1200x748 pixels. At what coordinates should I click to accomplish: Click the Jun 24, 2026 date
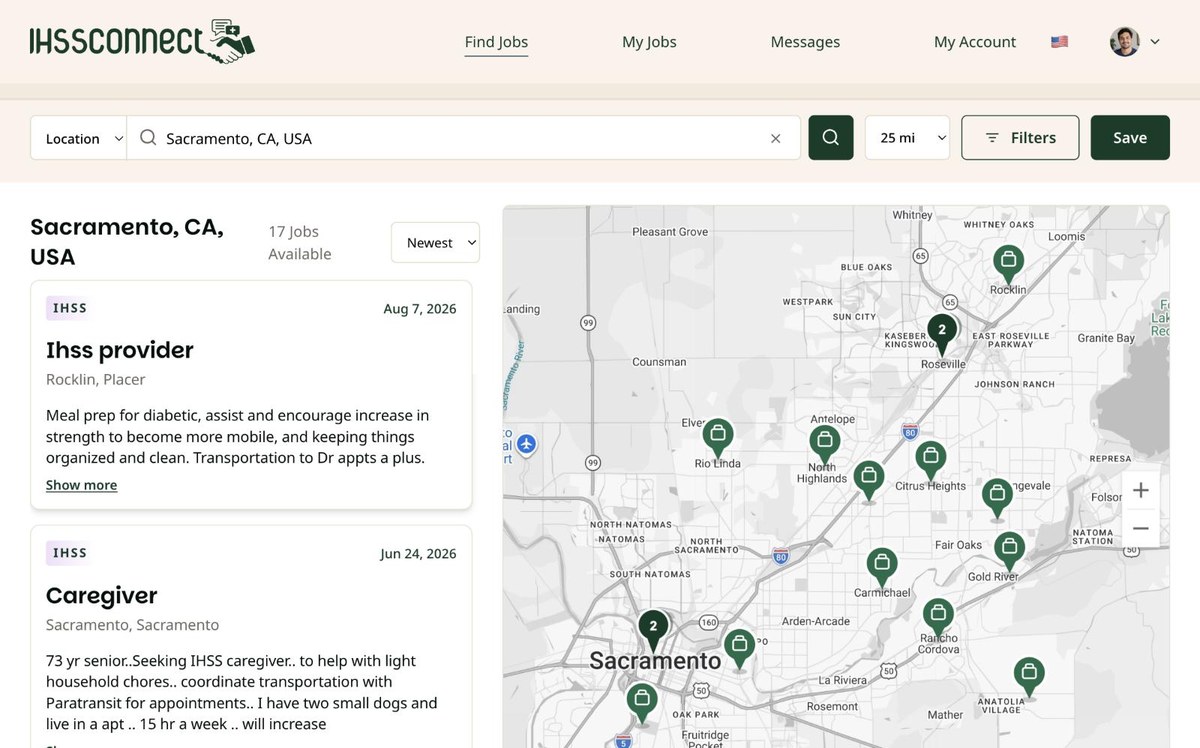(x=418, y=554)
